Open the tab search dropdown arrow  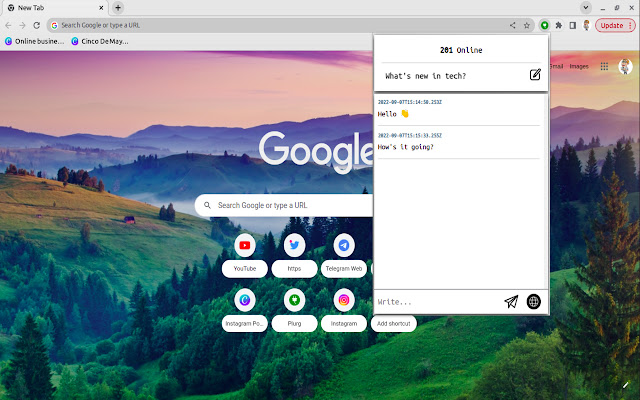586,7
